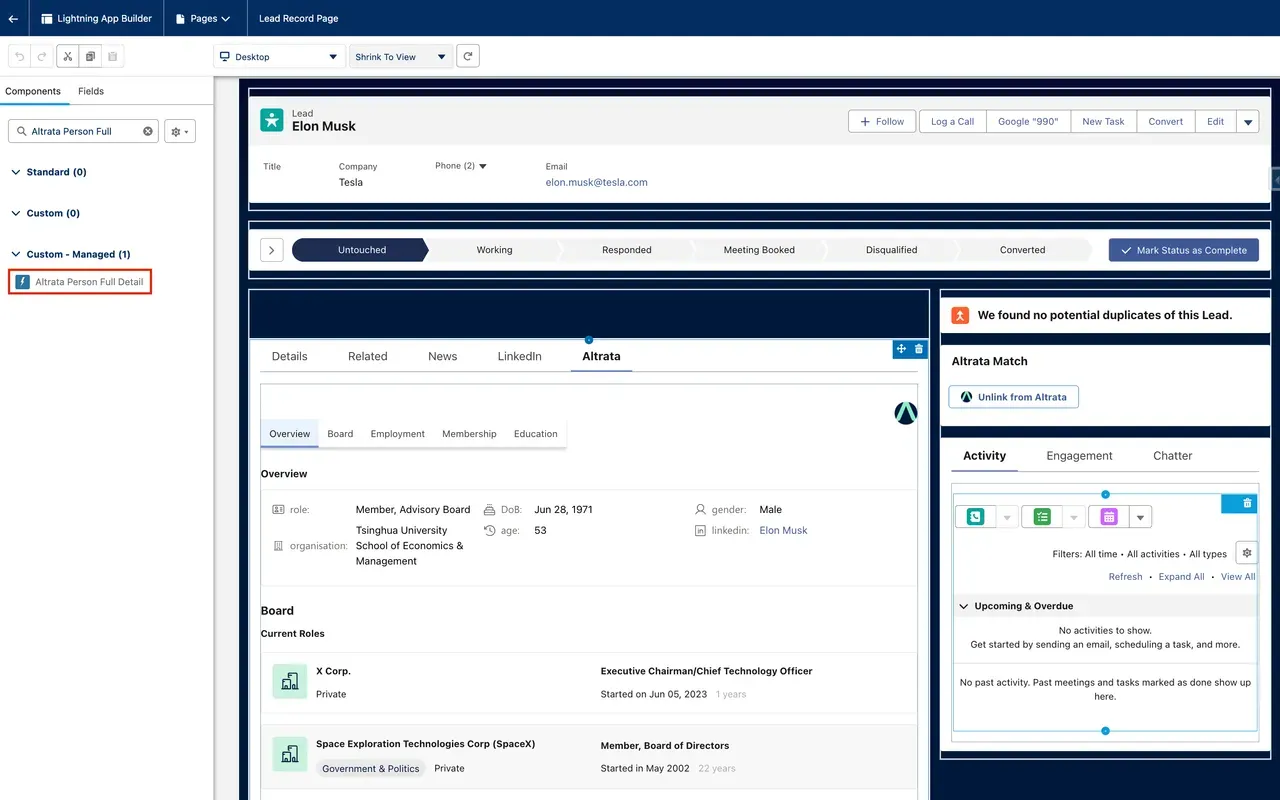Open the Altrata tab

pyautogui.click(x=601, y=356)
